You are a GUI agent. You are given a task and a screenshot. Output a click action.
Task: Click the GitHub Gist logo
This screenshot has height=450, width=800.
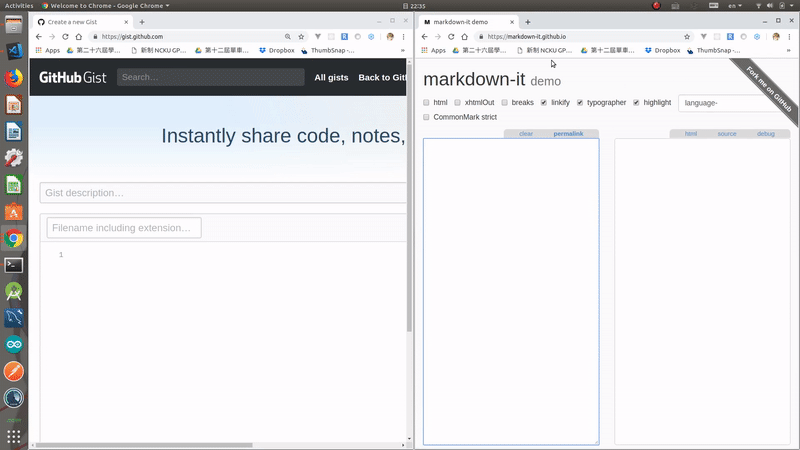72,78
